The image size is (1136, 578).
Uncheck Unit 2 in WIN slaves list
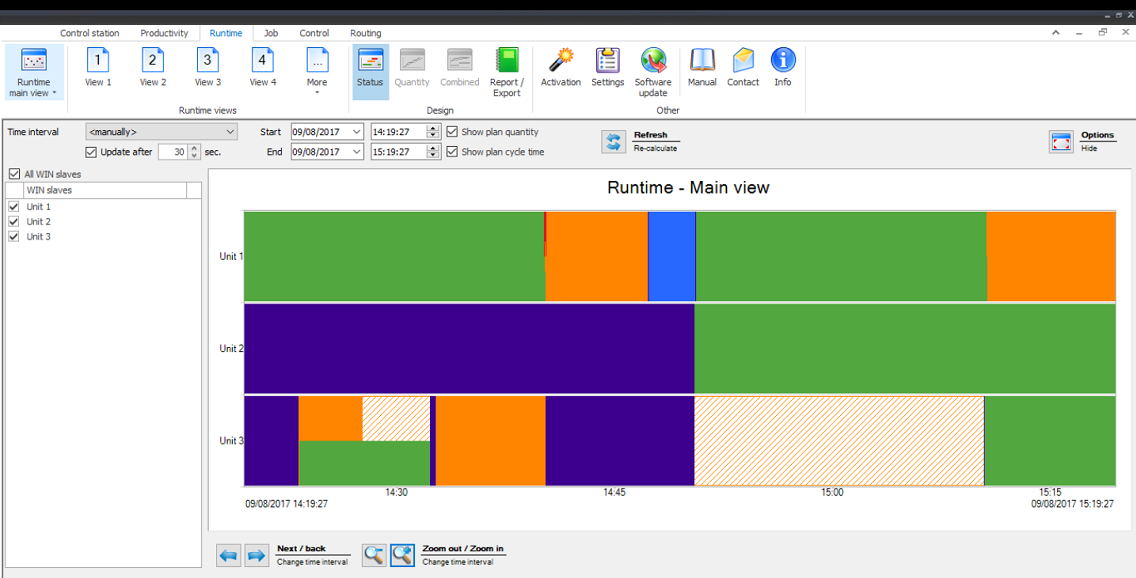click(x=14, y=222)
